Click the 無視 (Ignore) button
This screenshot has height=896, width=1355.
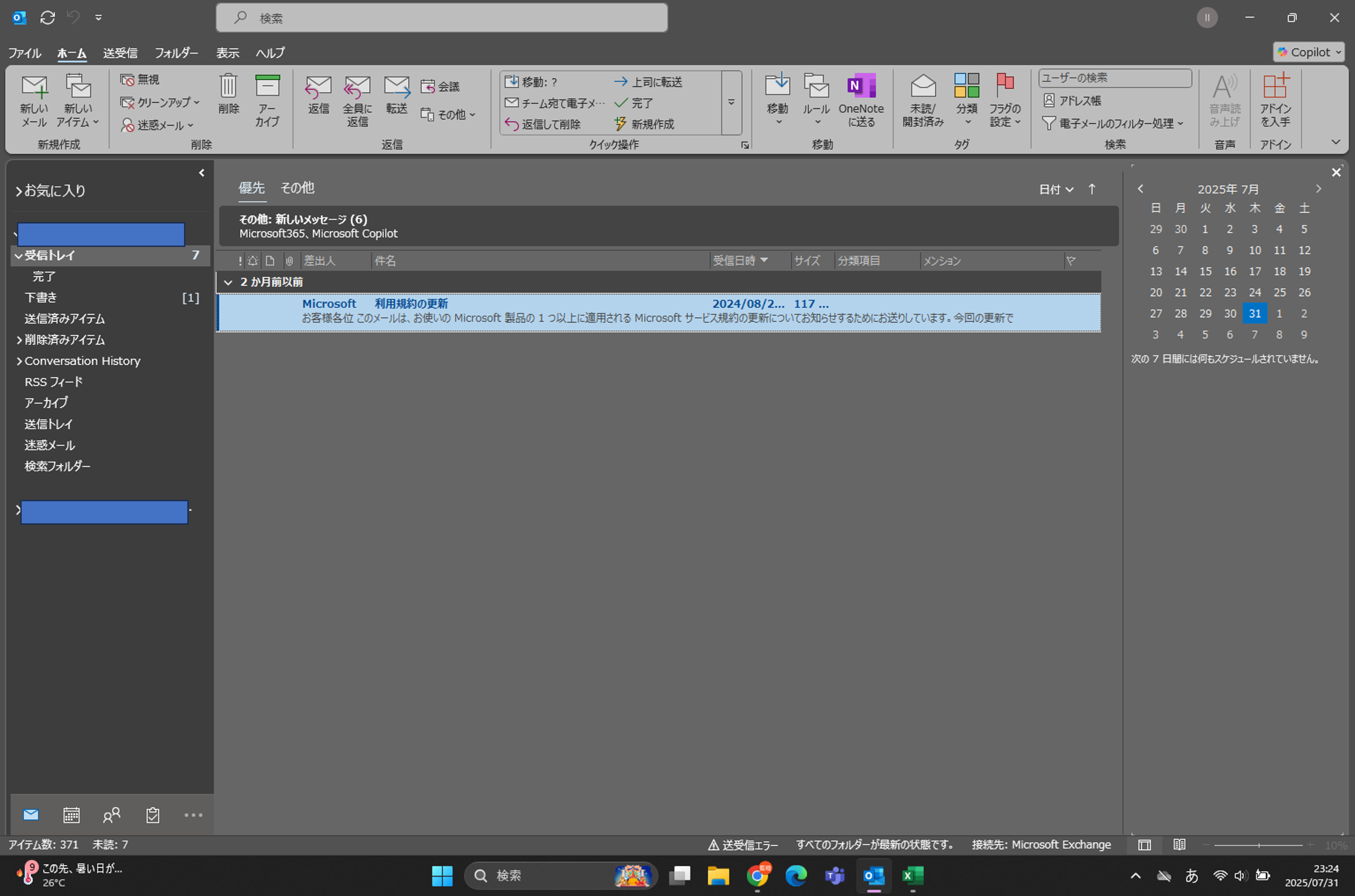[140, 79]
